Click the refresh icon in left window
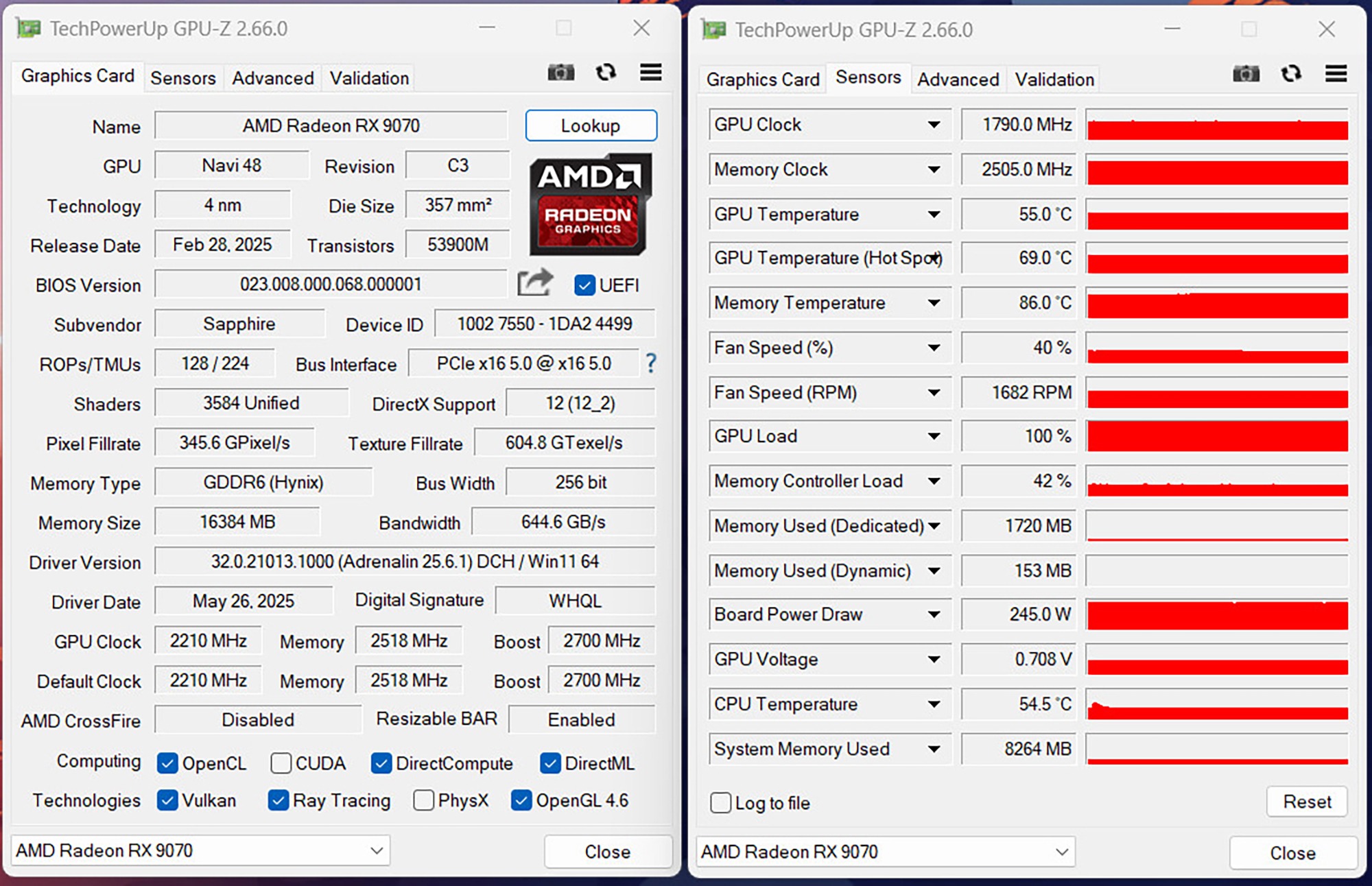Screen dimensions: 1372x886 tap(606, 73)
